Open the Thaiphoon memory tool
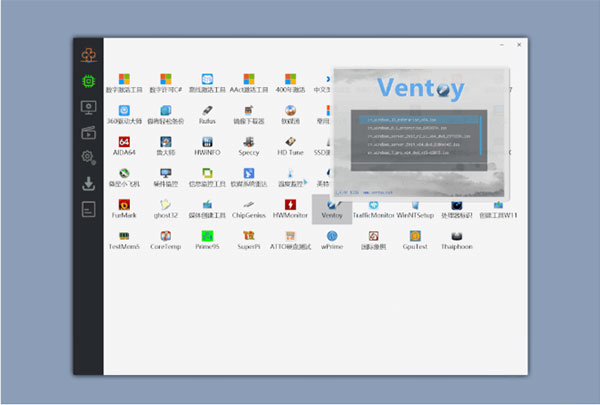The width and height of the screenshot is (600, 405). pos(456,238)
